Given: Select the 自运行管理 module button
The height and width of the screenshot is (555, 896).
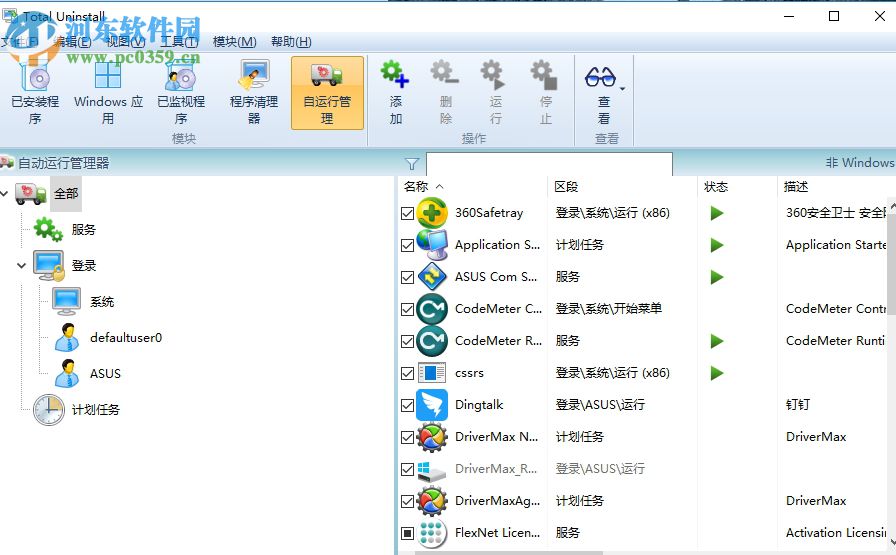Looking at the screenshot, I should (327, 93).
